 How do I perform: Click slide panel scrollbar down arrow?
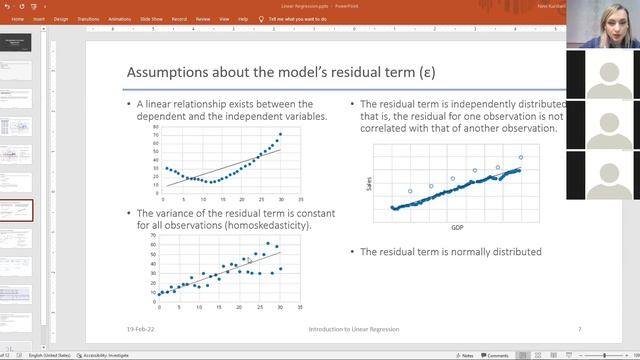(x=43, y=347)
